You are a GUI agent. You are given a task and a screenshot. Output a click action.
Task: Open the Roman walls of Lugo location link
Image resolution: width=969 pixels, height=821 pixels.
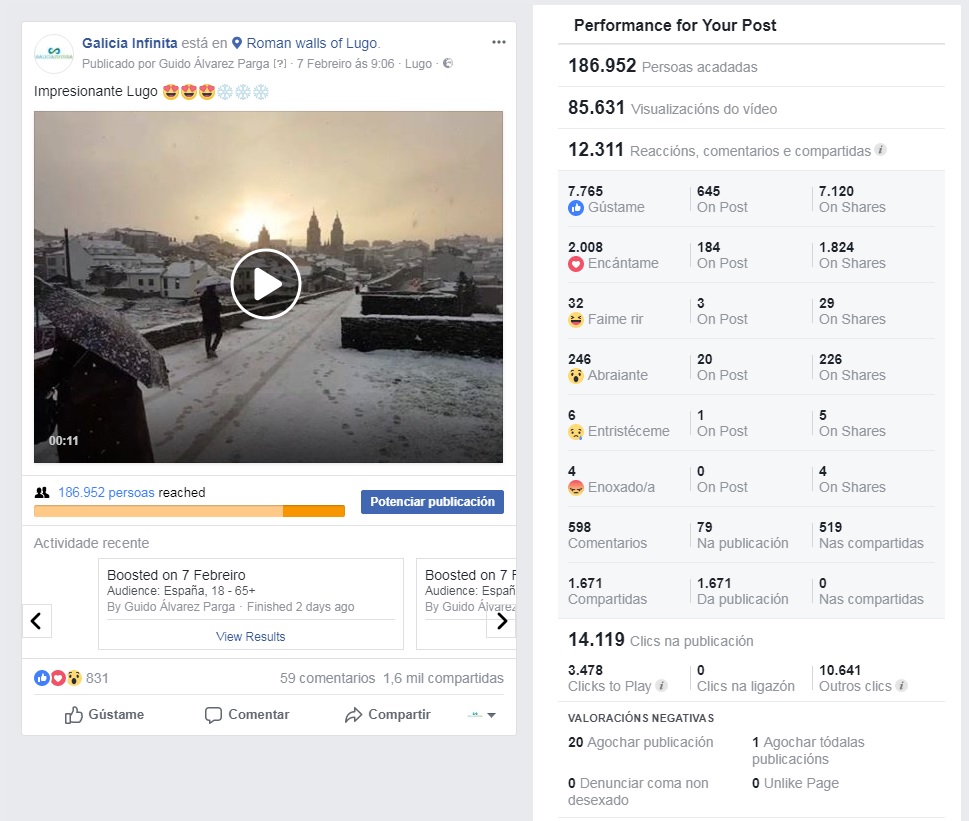pyautogui.click(x=312, y=43)
